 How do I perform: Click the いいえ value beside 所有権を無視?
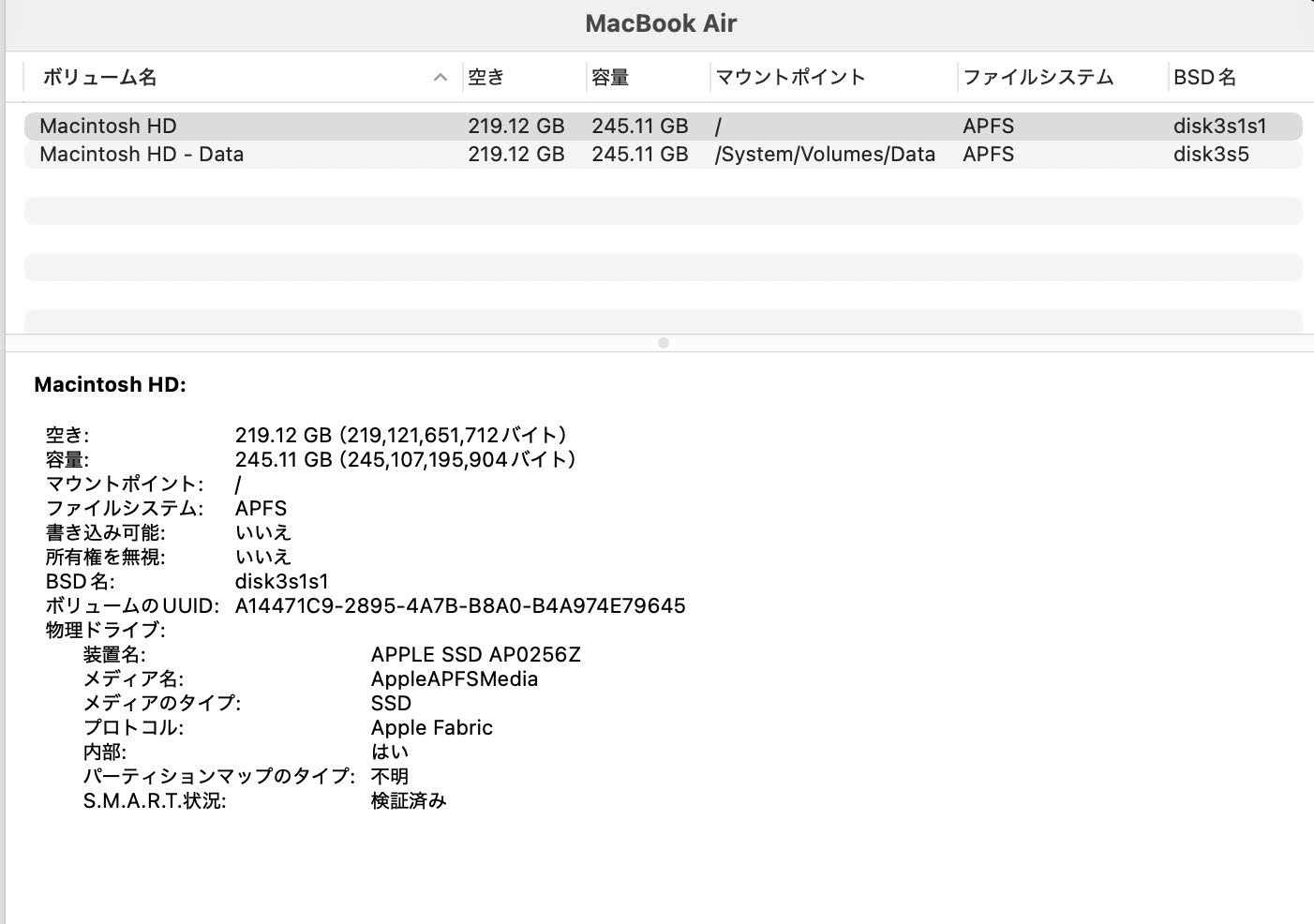click(x=263, y=557)
